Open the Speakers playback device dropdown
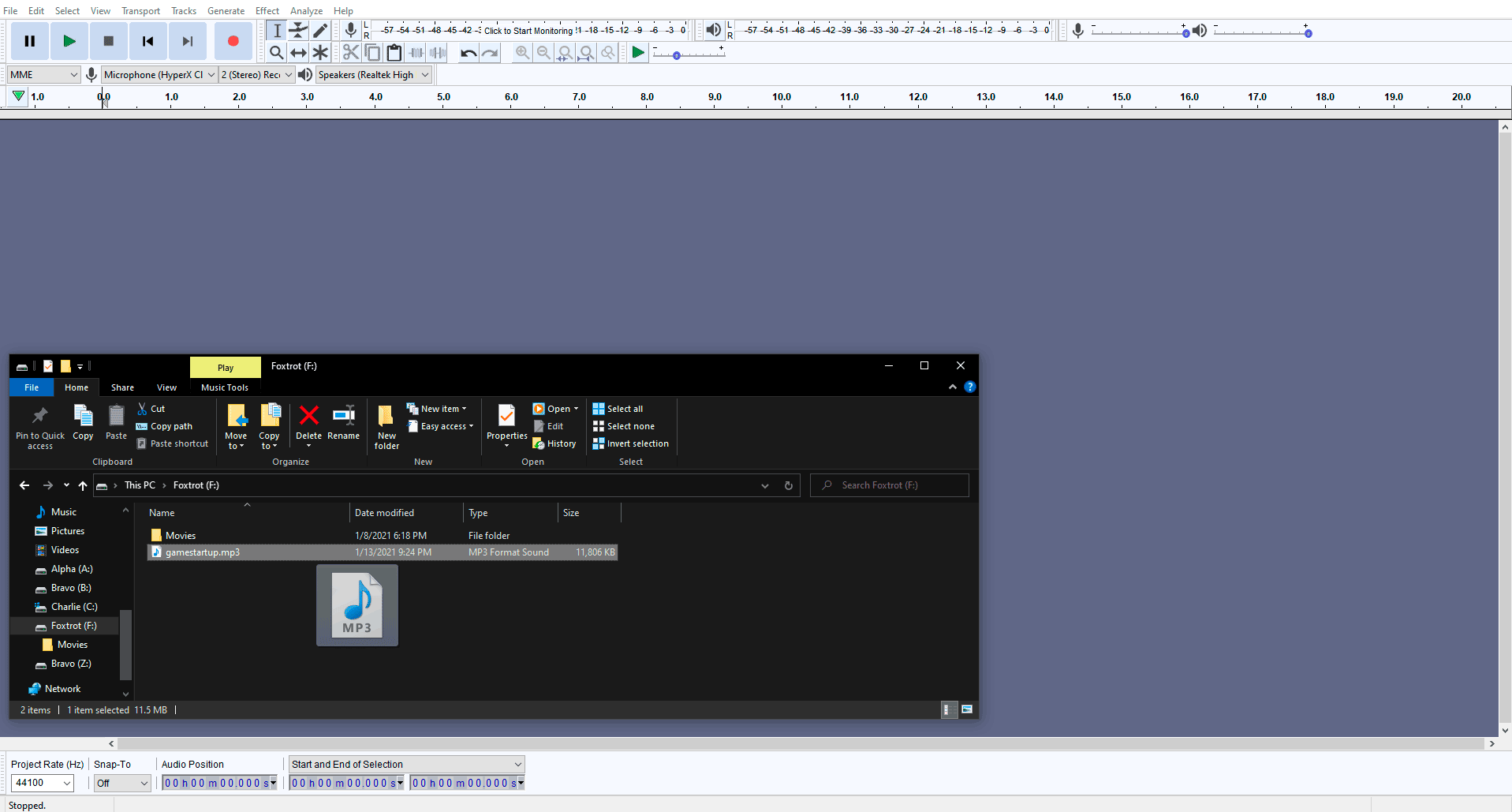 (x=374, y=75)
